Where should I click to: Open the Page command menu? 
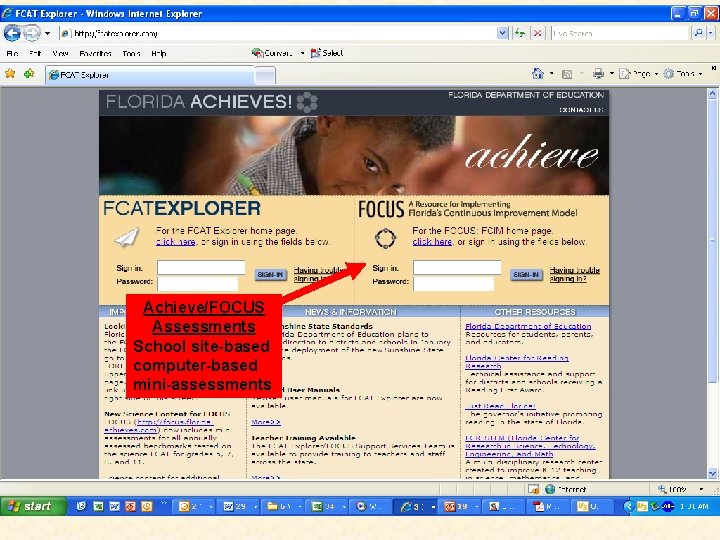(638, 73)
